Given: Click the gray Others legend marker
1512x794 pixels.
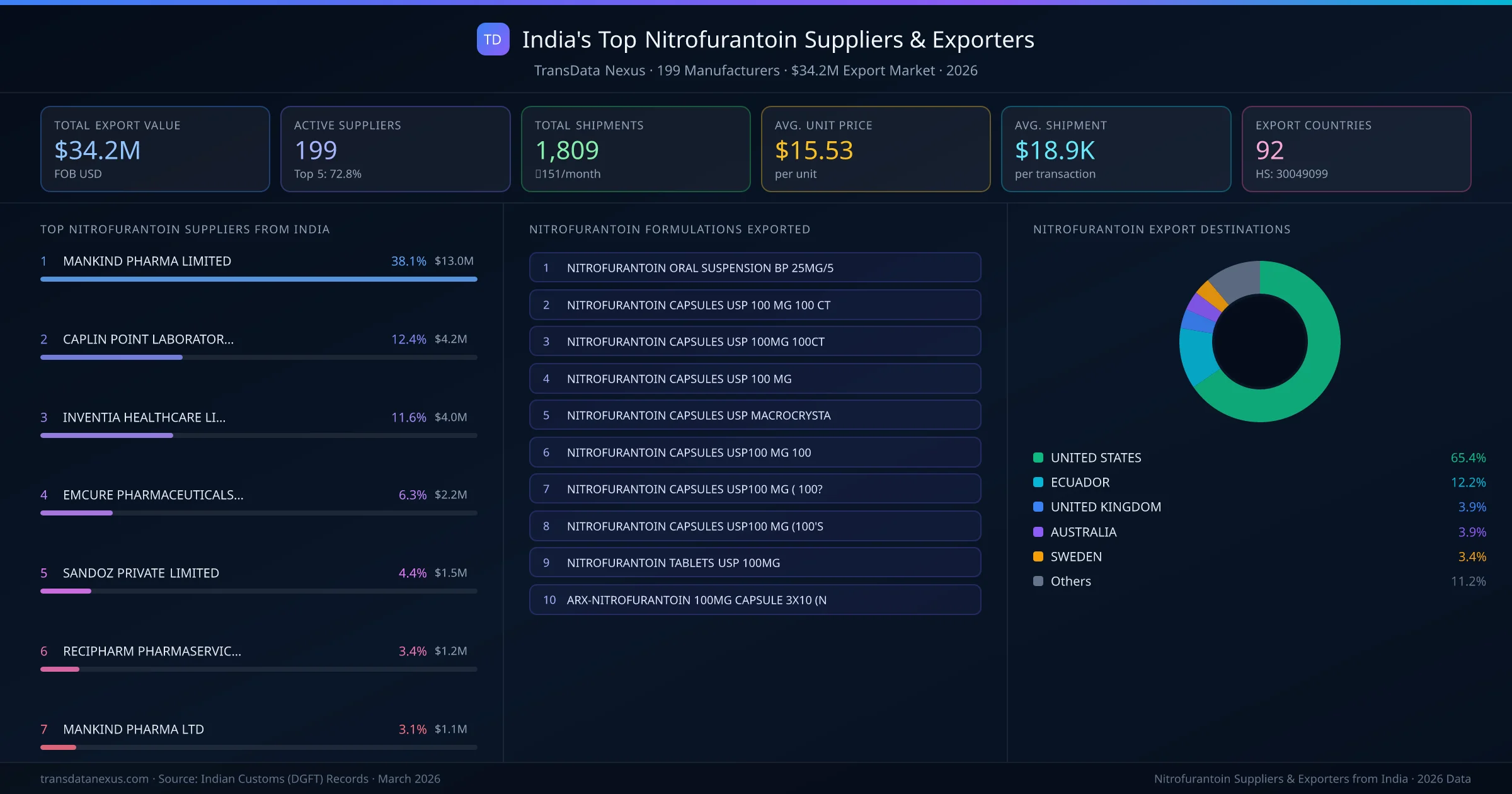Looking at the screenshot, I should coord(1037,581).
